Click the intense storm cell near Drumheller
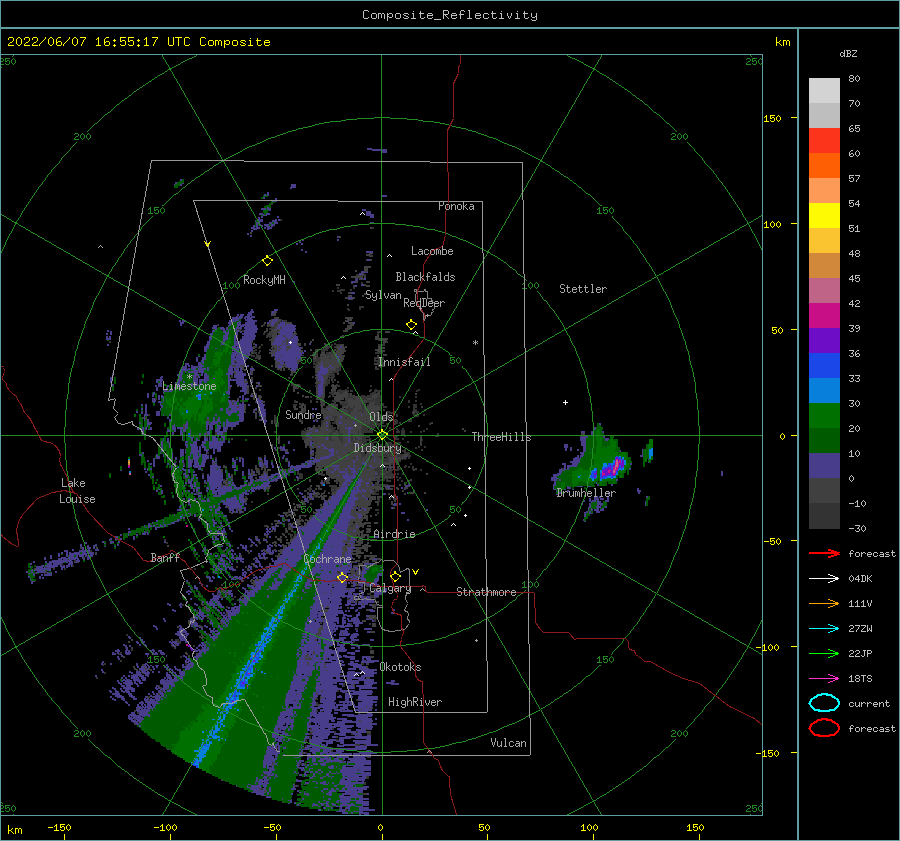The image size is (900, 841). [x=612, y=467]
